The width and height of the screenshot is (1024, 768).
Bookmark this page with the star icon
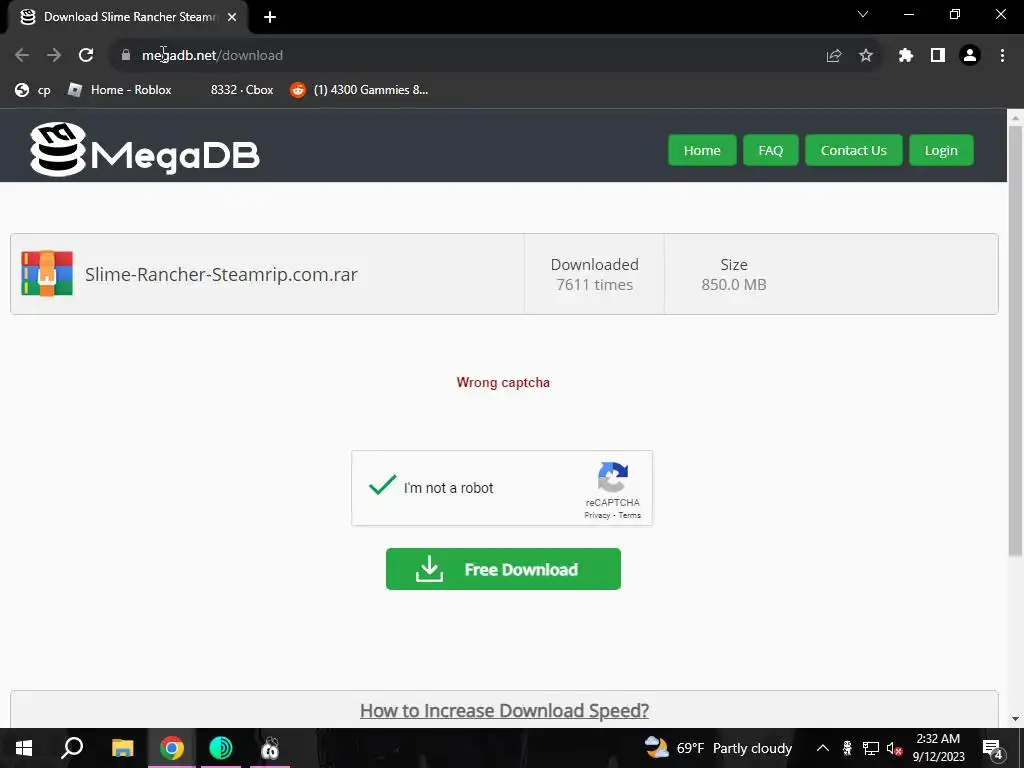(866, 56)
